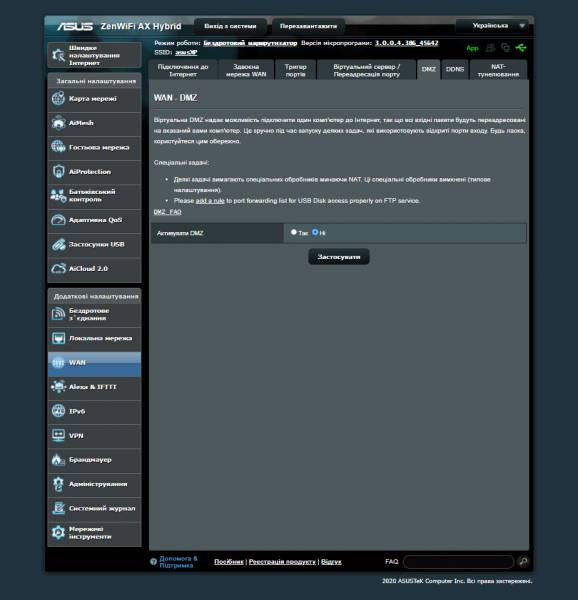
Task: Open the IPv6 sidebar icon
Action: tap(58, 411)
